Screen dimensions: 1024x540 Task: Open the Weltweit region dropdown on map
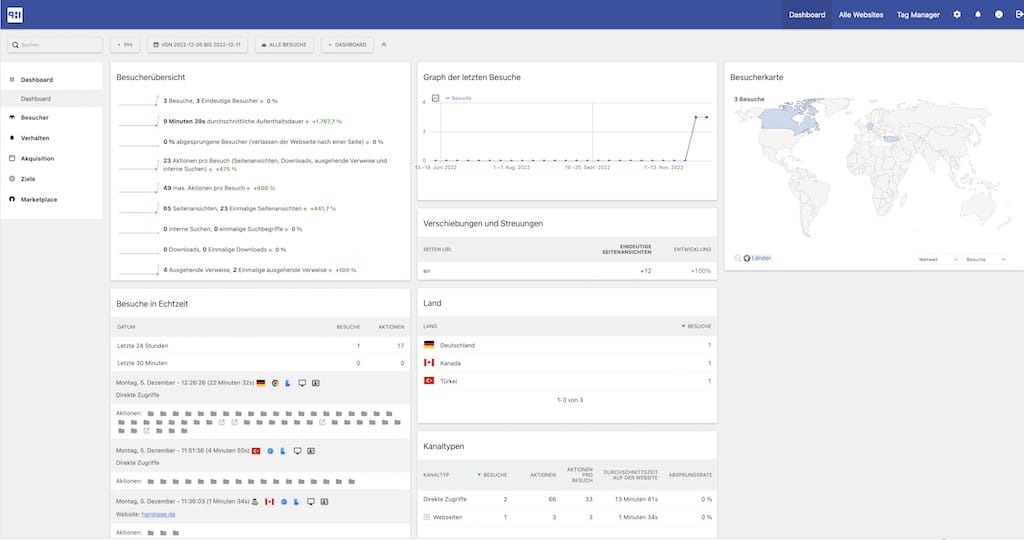point(937,259)
